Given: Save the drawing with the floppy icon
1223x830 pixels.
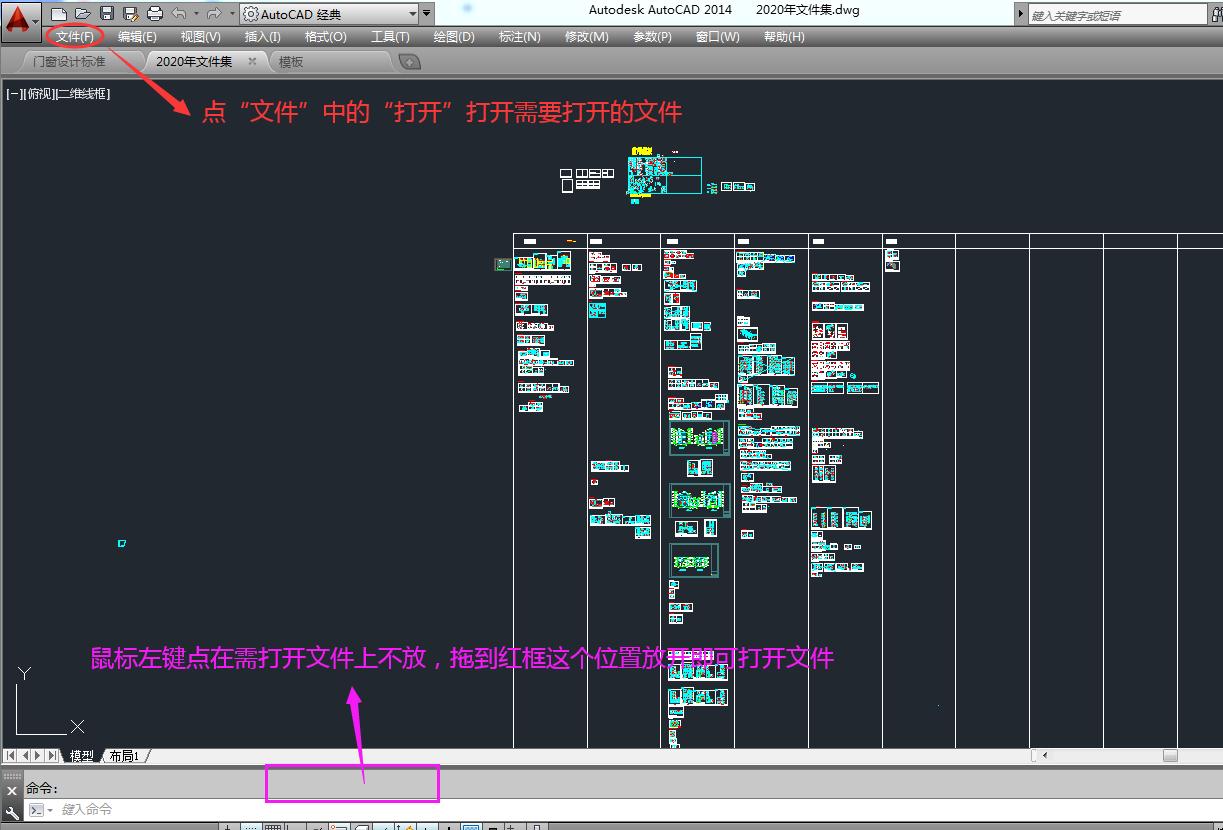Looking at the screenshot, I should [x=107, y=14].
